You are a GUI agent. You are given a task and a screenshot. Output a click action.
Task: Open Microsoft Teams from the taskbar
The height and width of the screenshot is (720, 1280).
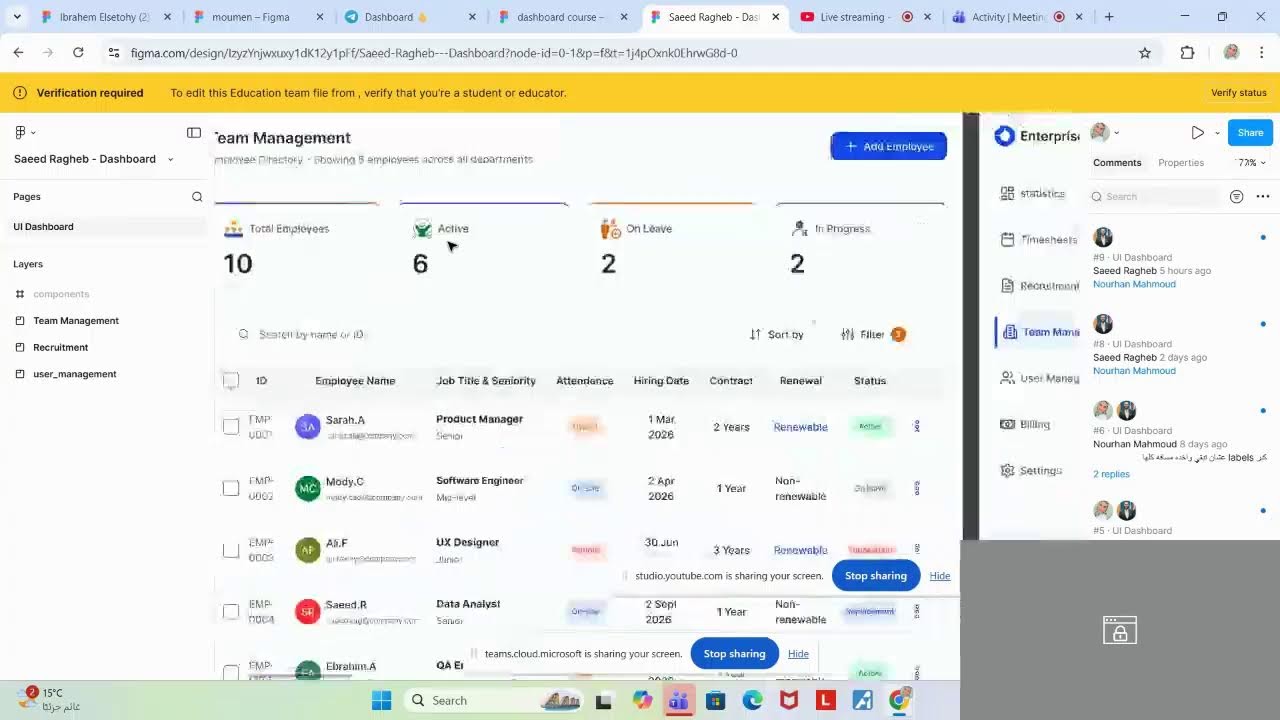[x=679, y=701]
